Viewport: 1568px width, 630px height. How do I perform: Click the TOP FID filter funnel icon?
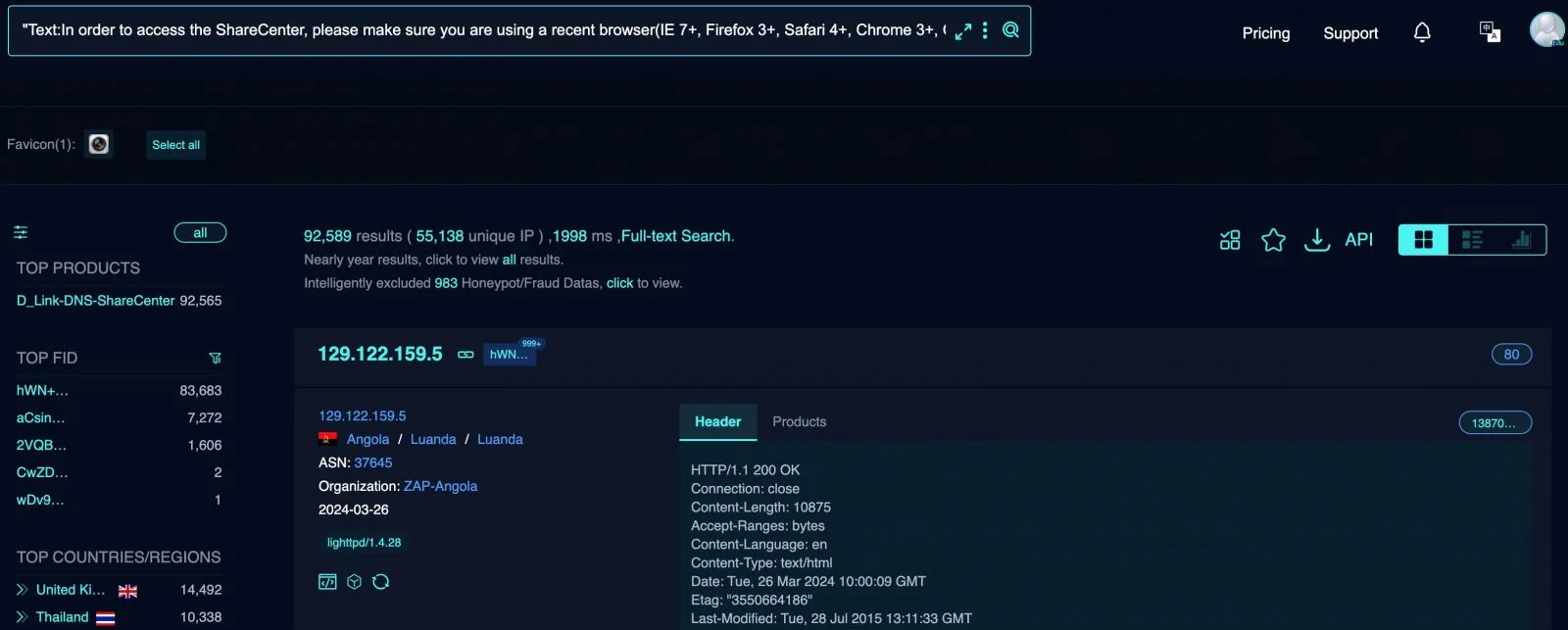(215, 358)
